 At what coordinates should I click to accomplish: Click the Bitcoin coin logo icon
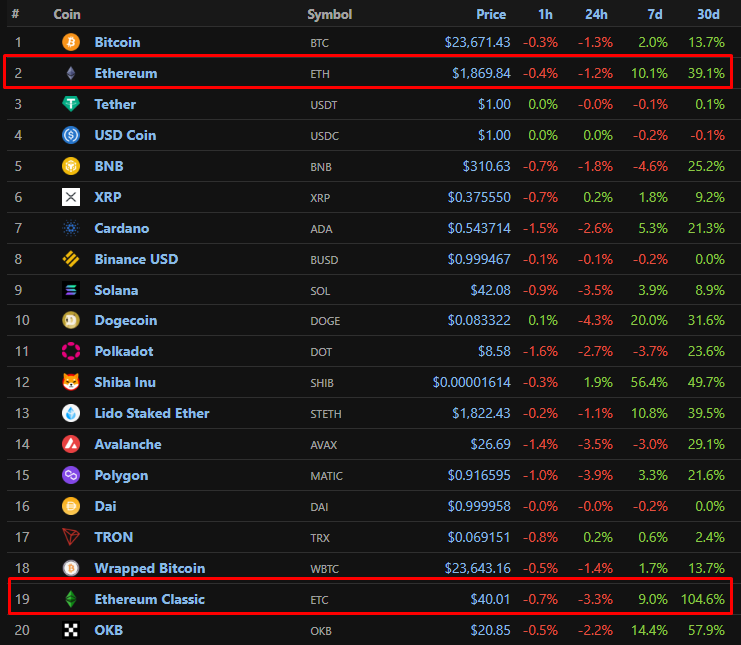(x=71, y=42)
